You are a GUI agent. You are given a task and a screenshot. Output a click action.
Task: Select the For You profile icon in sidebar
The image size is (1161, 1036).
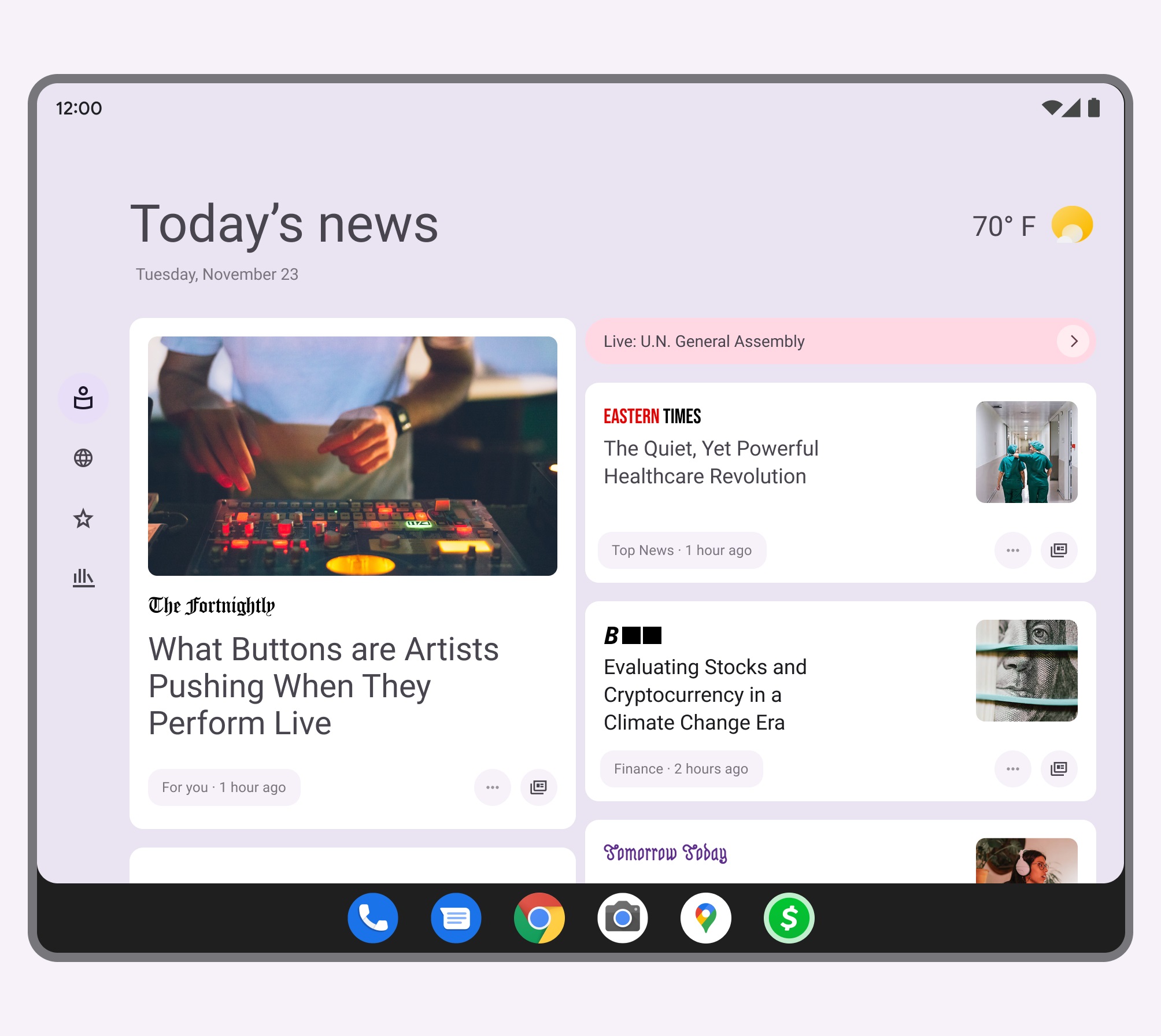(x=83, y=399)
